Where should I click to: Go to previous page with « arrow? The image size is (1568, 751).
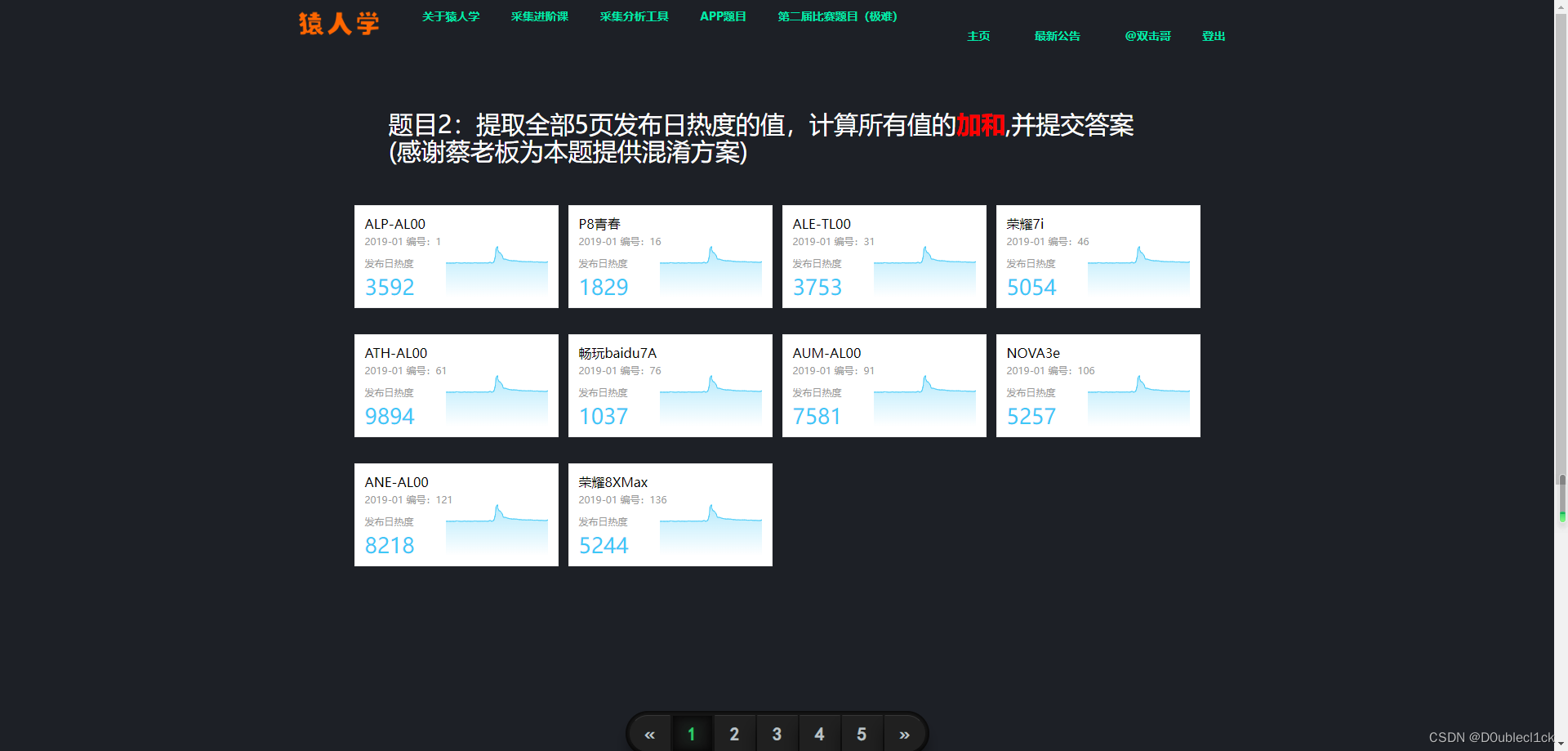[649, 734]
